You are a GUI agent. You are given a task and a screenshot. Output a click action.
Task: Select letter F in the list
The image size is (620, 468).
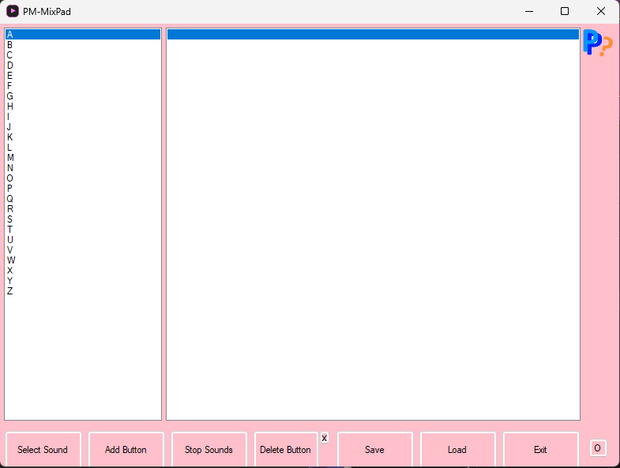83,86
